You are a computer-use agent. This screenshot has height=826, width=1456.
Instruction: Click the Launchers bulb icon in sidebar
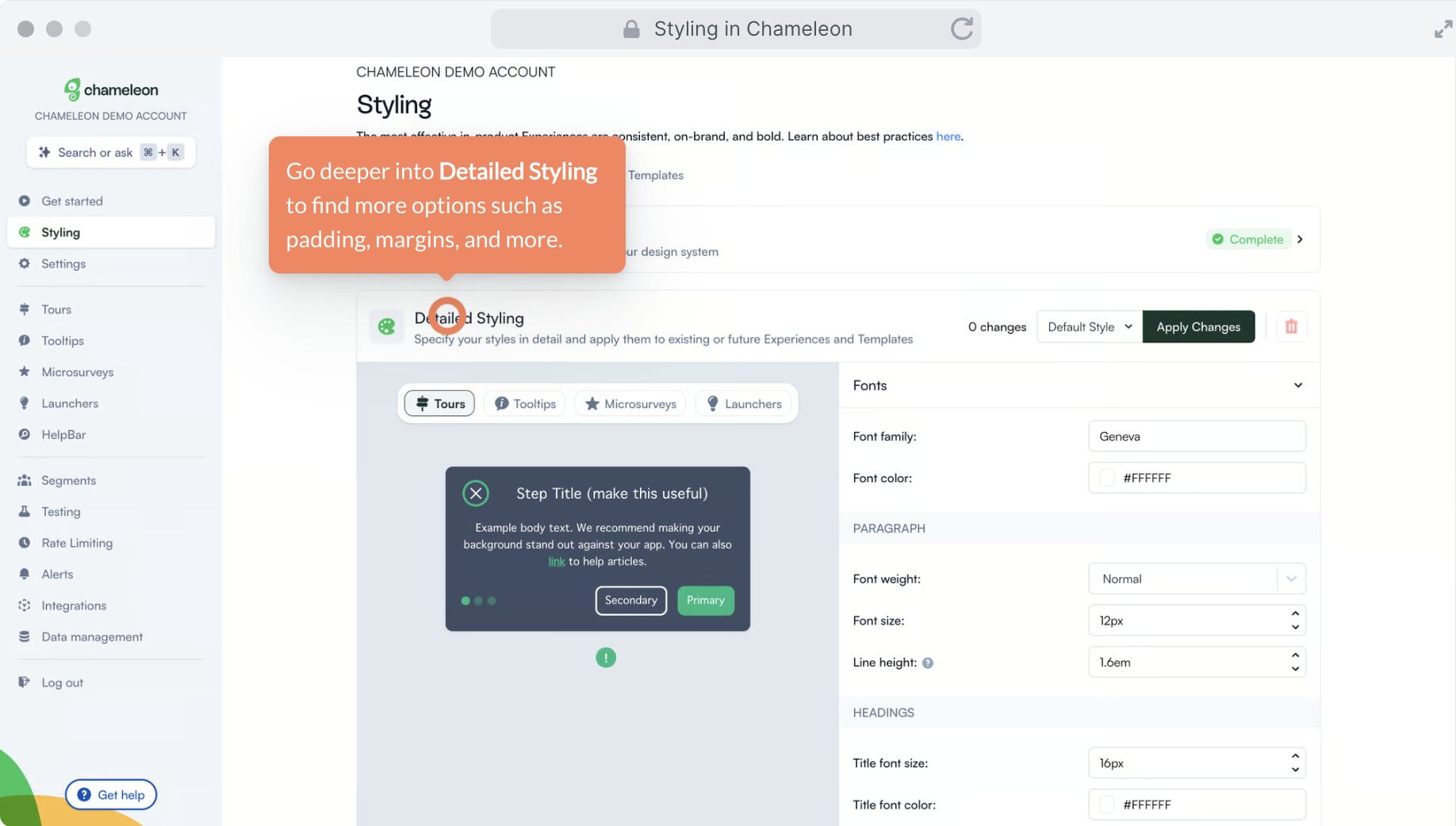pyautogui.click(x=25, y=403)
